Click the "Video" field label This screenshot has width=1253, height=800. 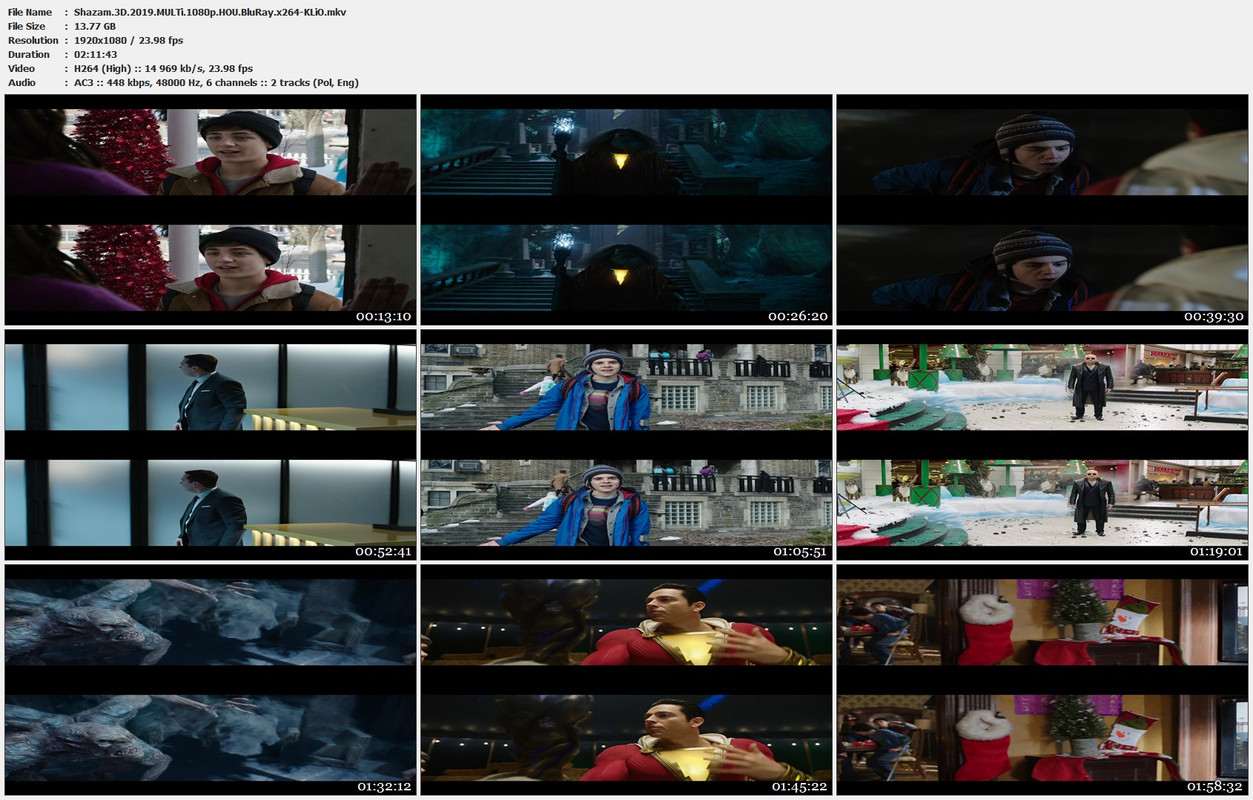tap(21, 68)
